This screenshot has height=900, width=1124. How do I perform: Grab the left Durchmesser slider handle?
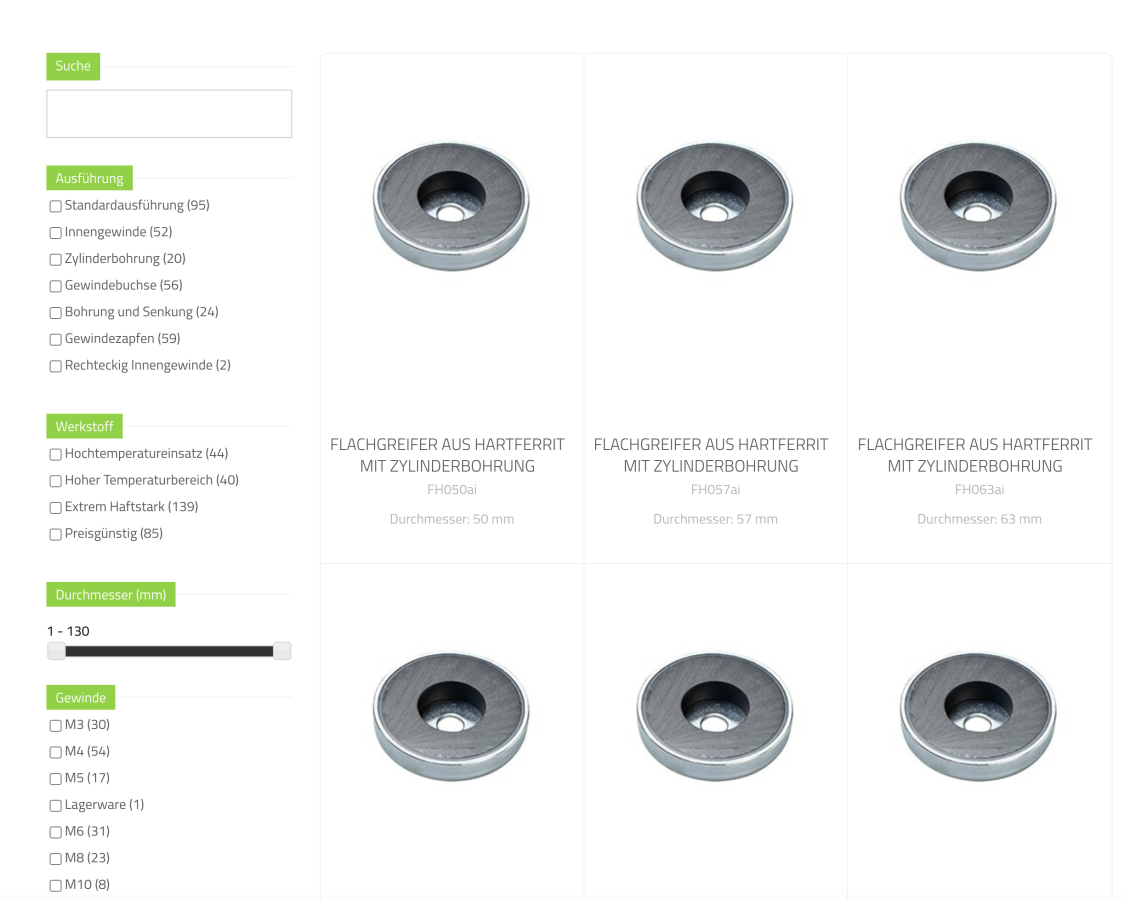pyautogui.click(x=56, y=651)
